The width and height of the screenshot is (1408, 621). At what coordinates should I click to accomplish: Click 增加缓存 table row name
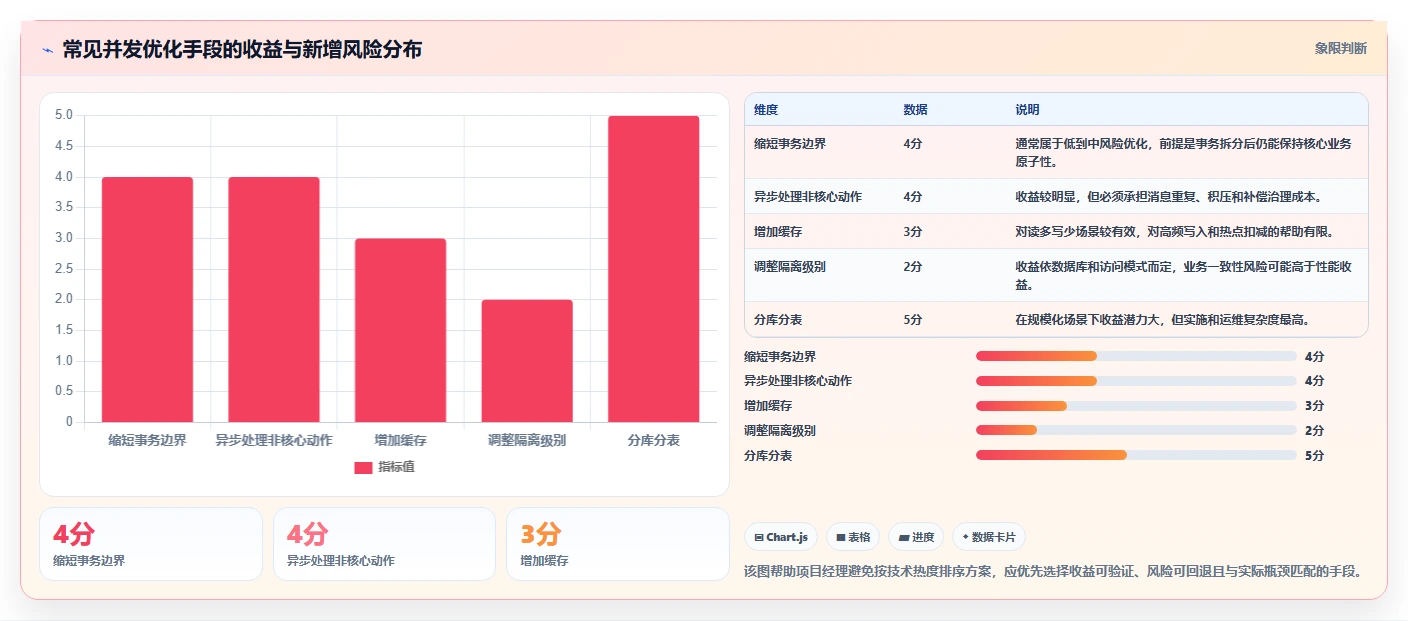(778, 231)
